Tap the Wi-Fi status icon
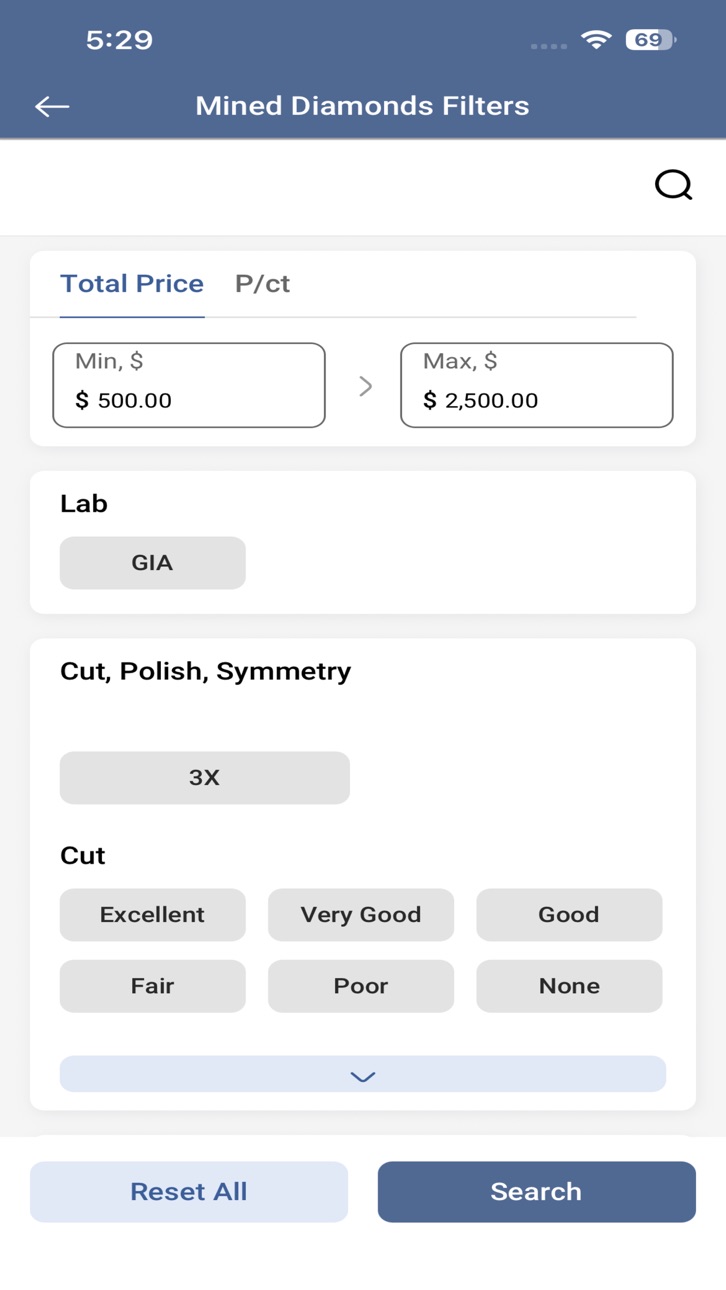 click(x=597, y=40)
